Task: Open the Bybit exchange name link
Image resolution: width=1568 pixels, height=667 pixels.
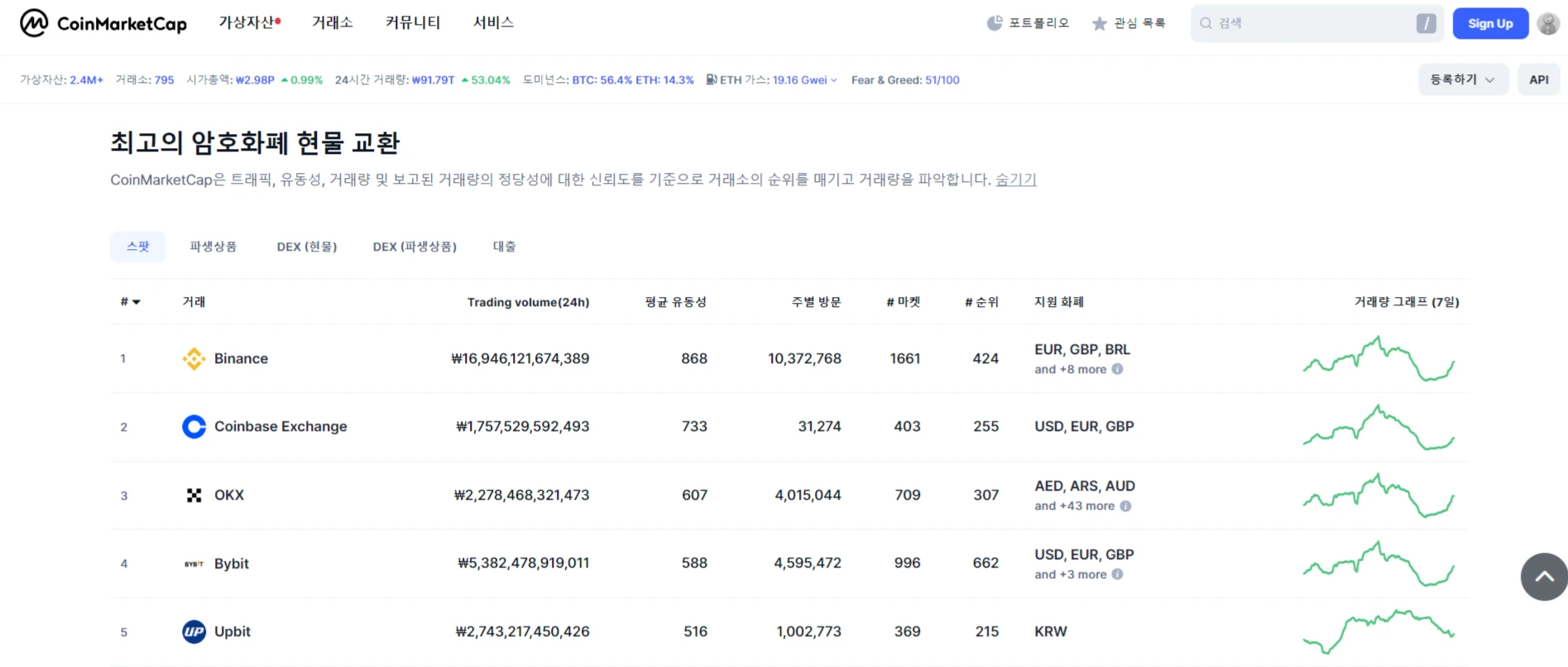Action: tap(232, 564)
